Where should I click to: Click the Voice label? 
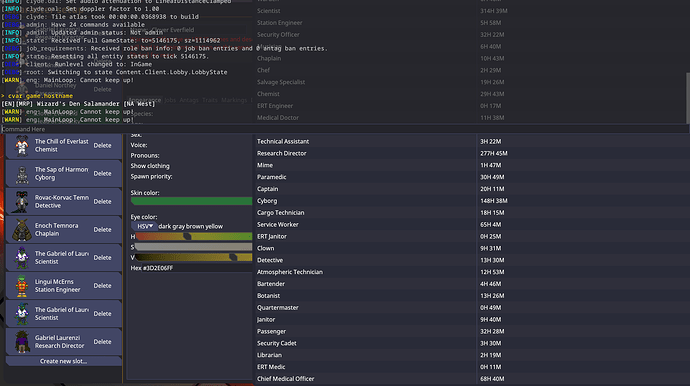pos(139,145)
